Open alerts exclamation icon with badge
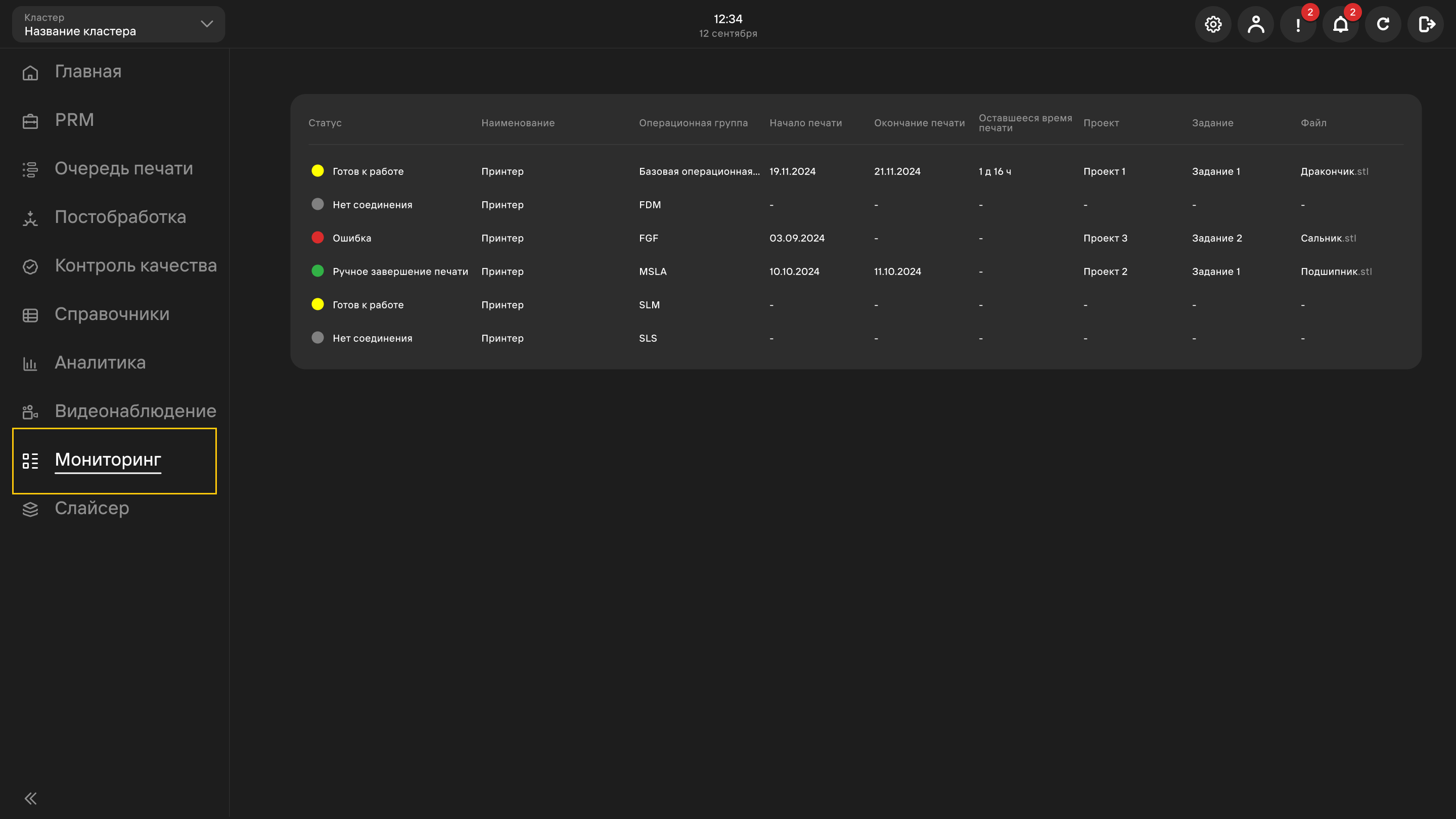This screenshot has height=819, width=1456. pyautogui.click(x=1298, y=24)
